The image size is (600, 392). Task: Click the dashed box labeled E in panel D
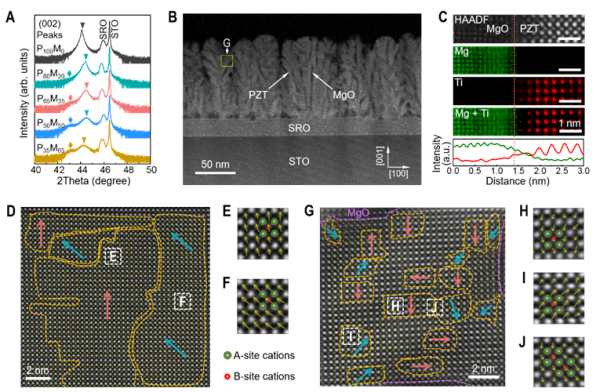113,256
